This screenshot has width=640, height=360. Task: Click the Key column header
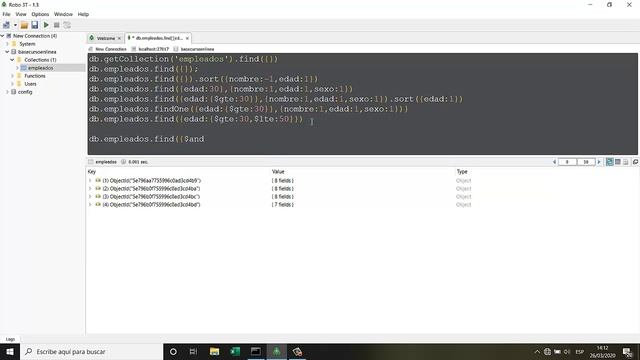point(92,172)
